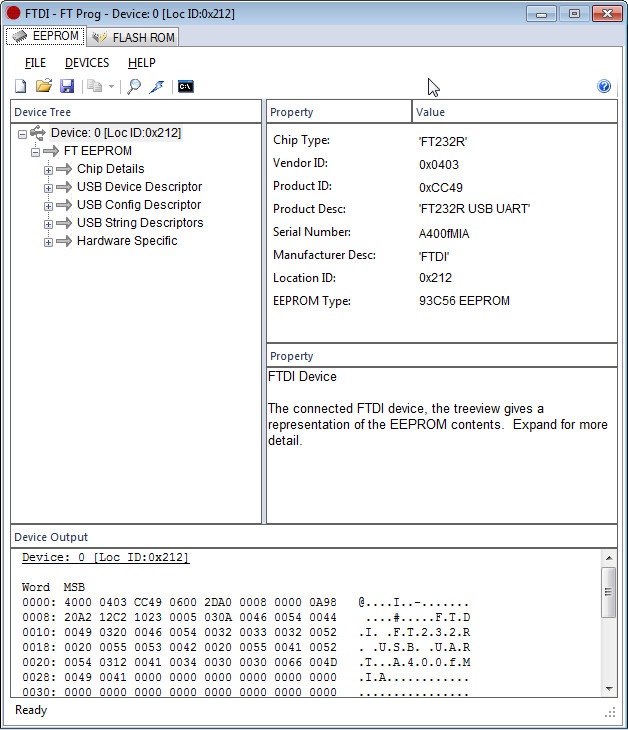
Task: Click the USB device icon in tree
Action: (38, 133)
